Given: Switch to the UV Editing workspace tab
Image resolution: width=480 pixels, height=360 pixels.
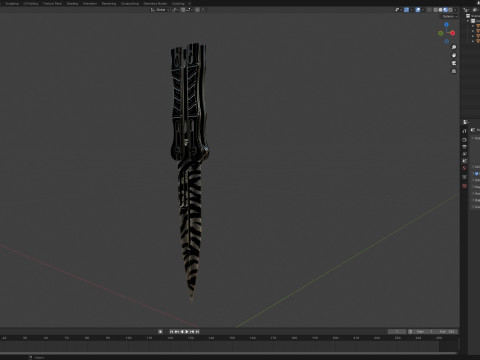Looking at the screenshot, I should point(31,3).
